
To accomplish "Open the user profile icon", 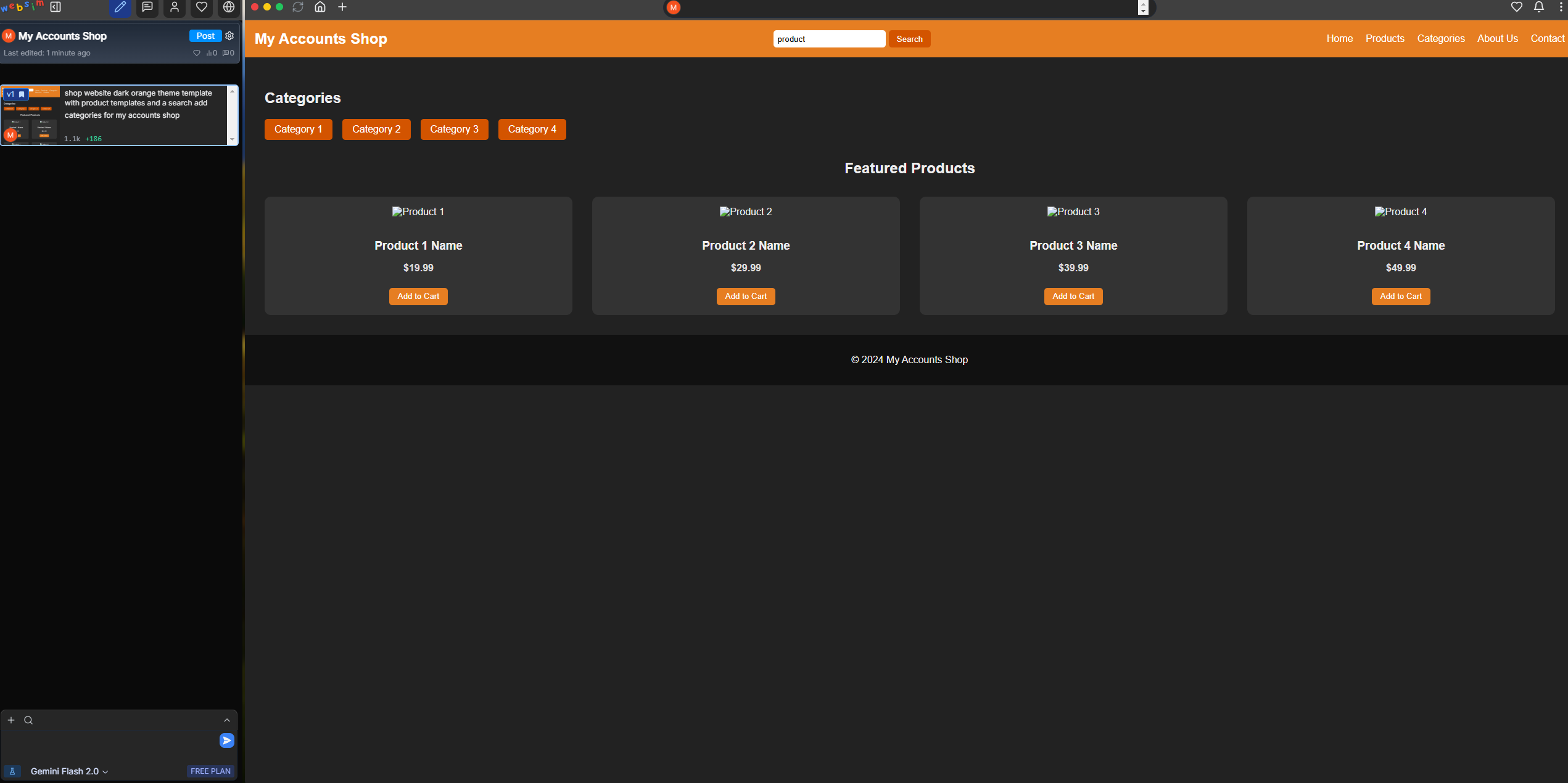I will pyautogui.click(x=175, y=7).
